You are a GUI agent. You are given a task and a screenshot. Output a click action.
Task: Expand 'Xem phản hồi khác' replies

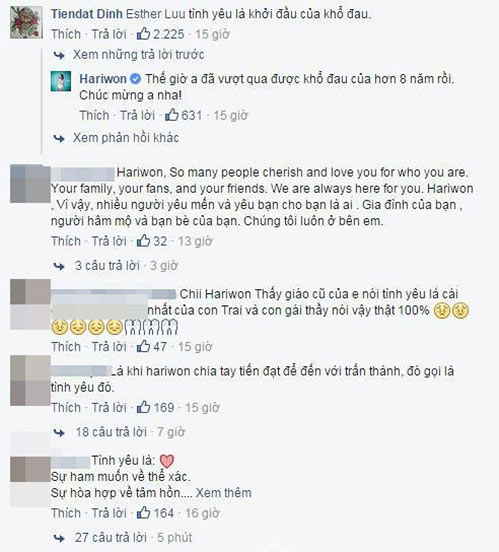click(126, 138)
